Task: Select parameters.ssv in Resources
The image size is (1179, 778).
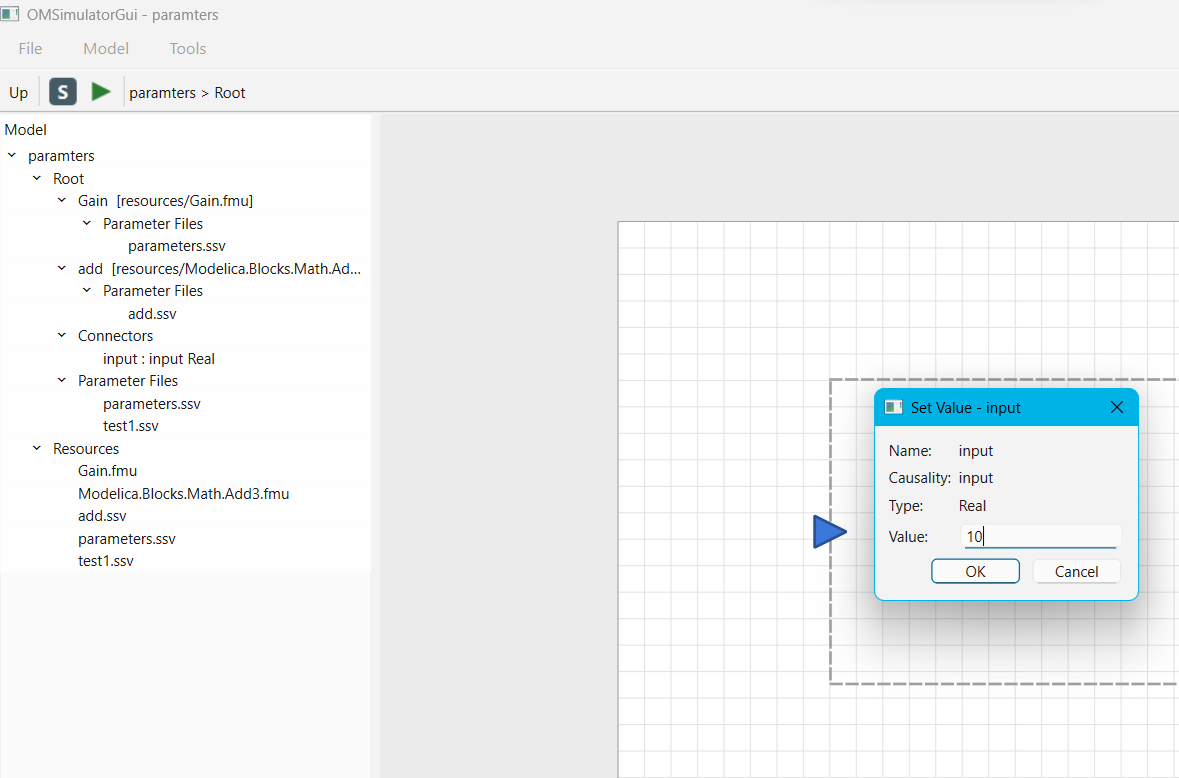Action: click(127, 538)
